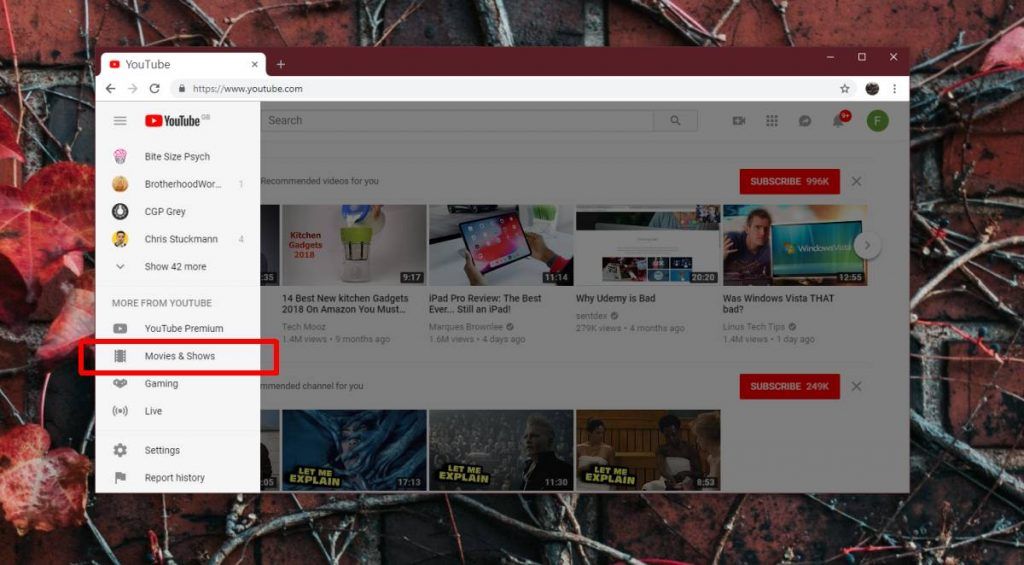Screen dimensions: 1024x565
Task: Open Chrome's three-dot menu
Action: click(x=894, y=89)
